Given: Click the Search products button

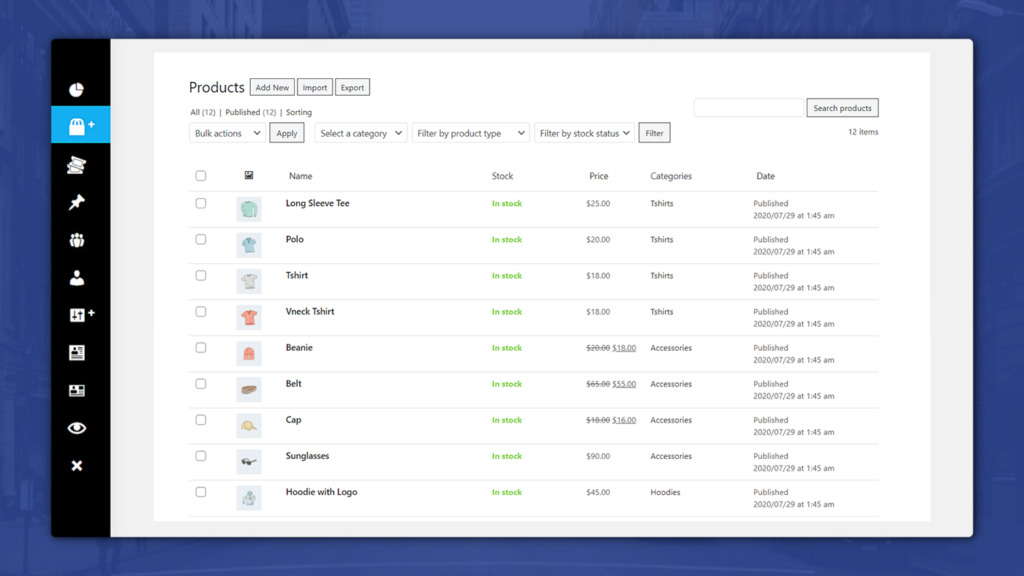Looking at the screenshot, I should click(x=842, y=108).
